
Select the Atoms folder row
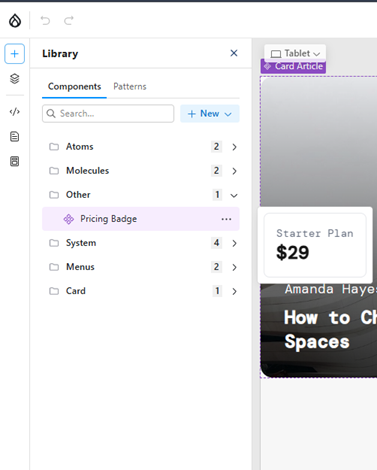(x=141, y=147)
